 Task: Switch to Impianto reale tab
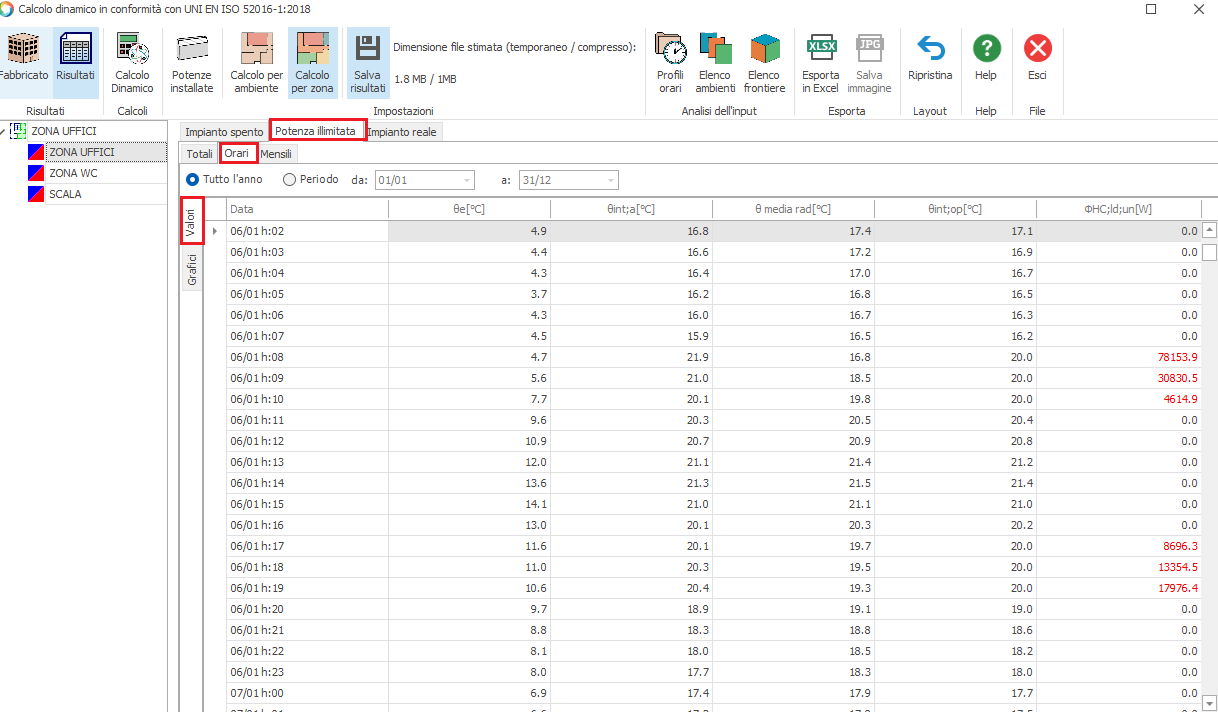pyautogui.click(x=403, y=132)
